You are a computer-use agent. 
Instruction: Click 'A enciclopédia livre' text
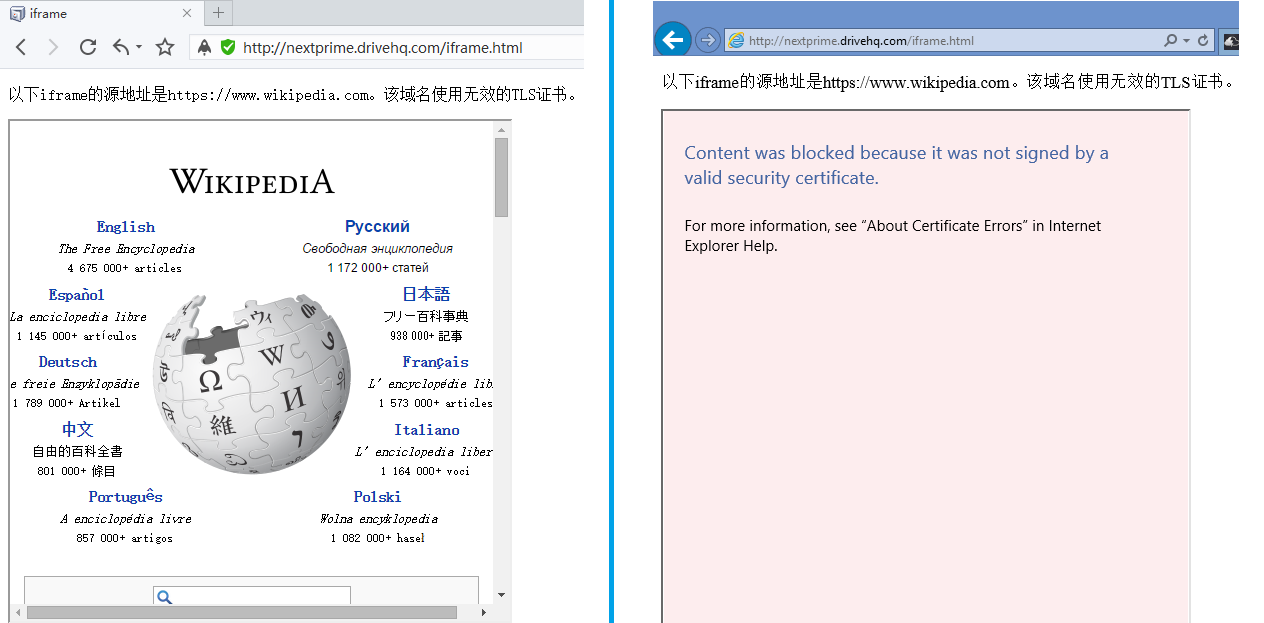click(125, 519)
